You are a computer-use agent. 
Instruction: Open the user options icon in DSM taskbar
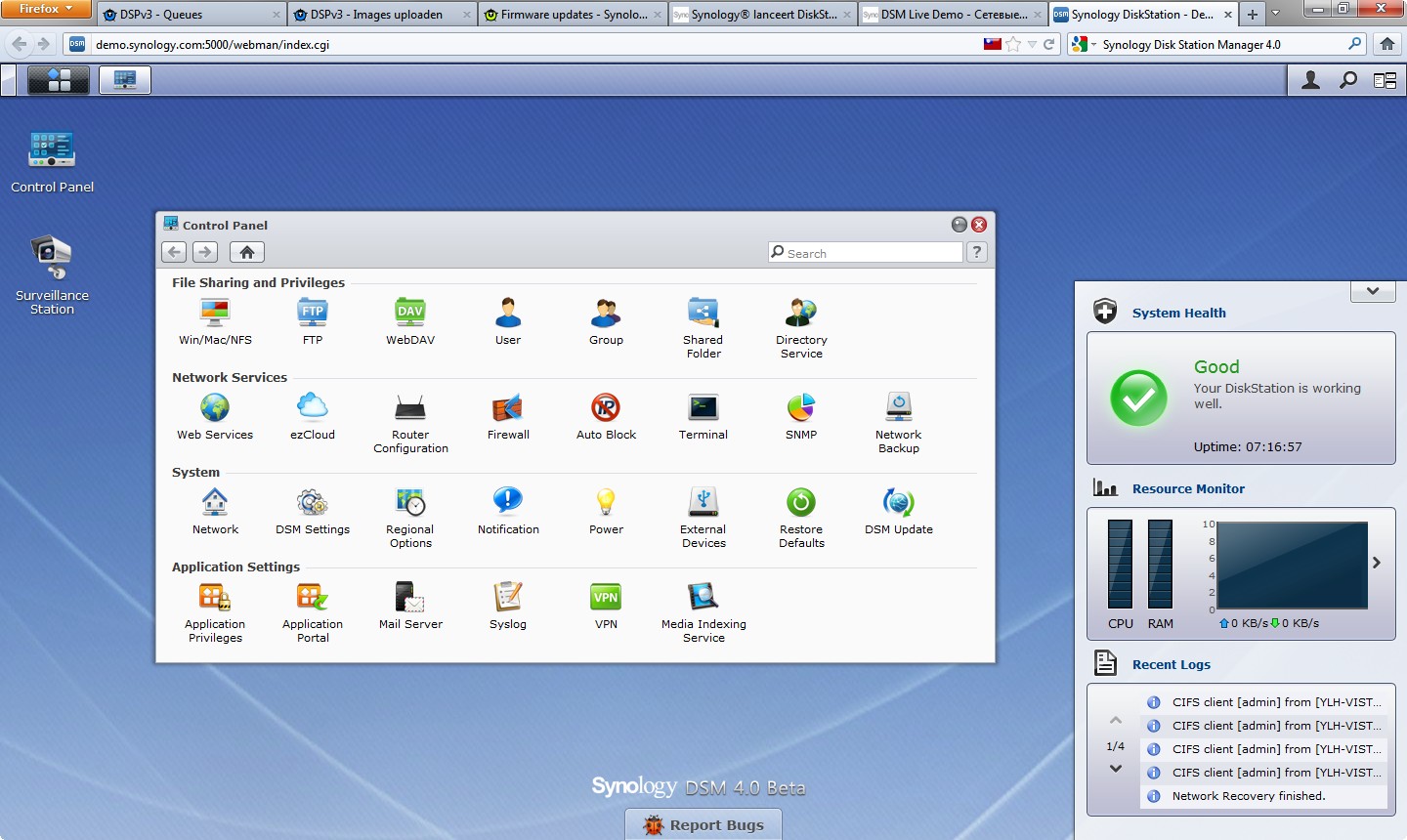click(1311, 80)
